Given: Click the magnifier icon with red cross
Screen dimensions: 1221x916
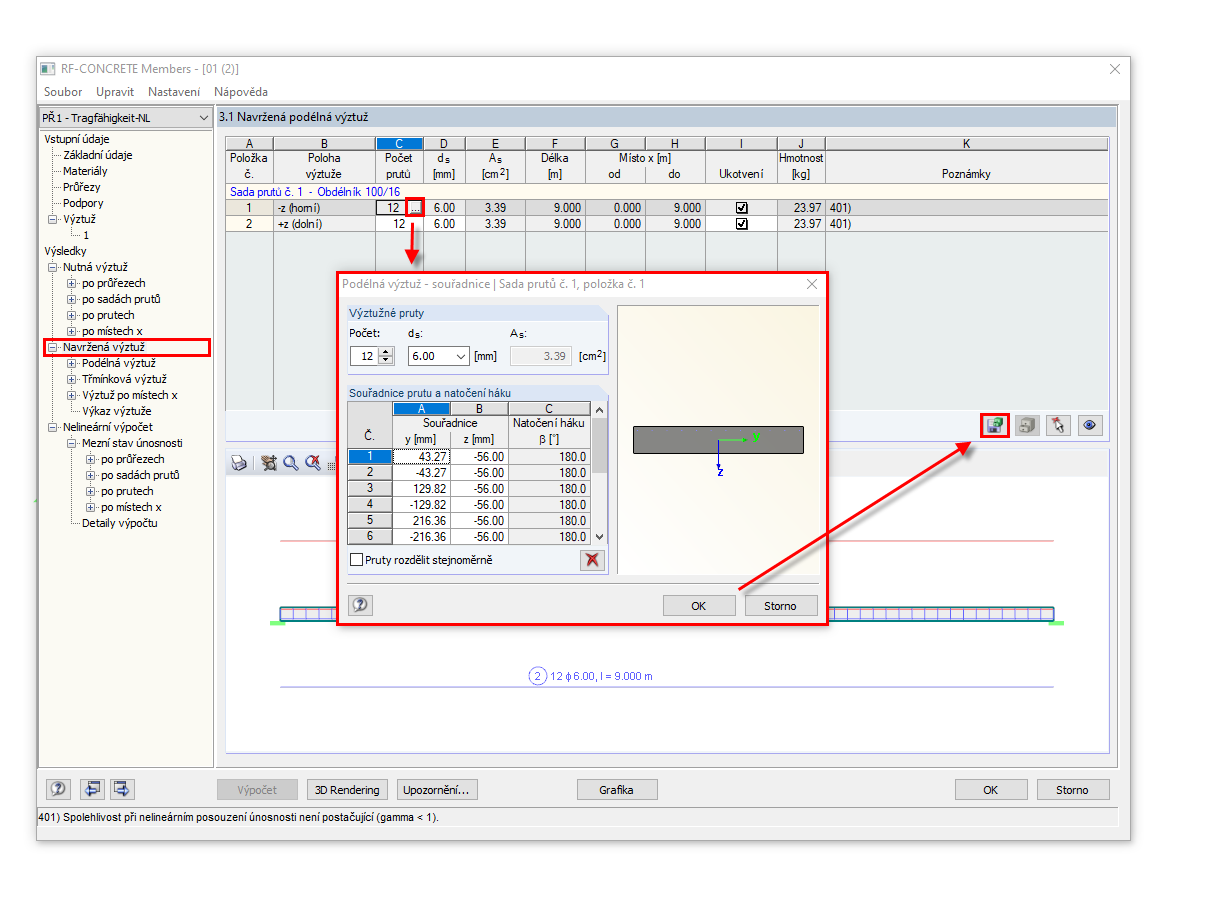Looking at the screenshot, I should tap(313, 463).
